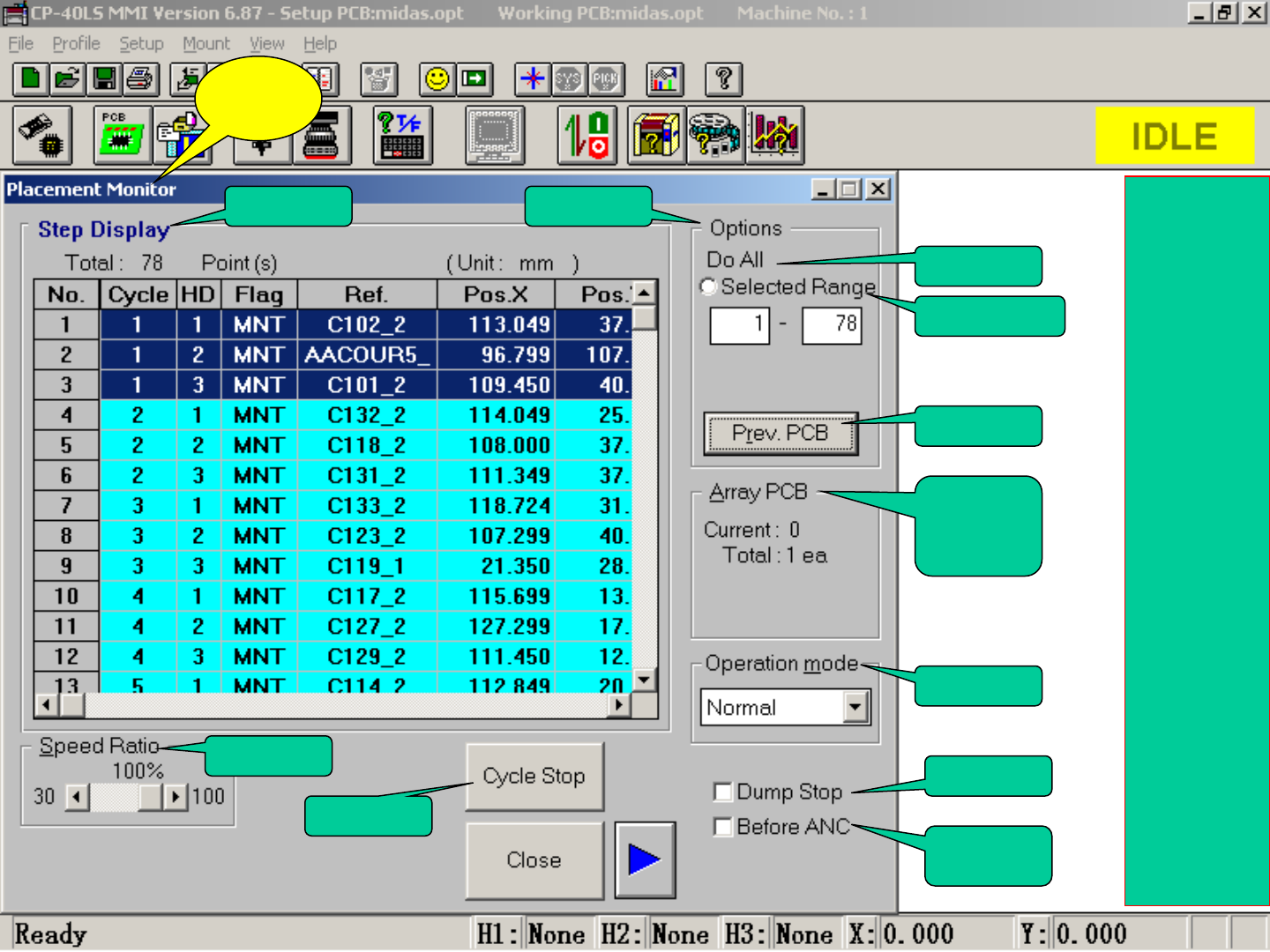Click the blue play start button
Viewport: 1270px width, 952px height.
point(645,859)
